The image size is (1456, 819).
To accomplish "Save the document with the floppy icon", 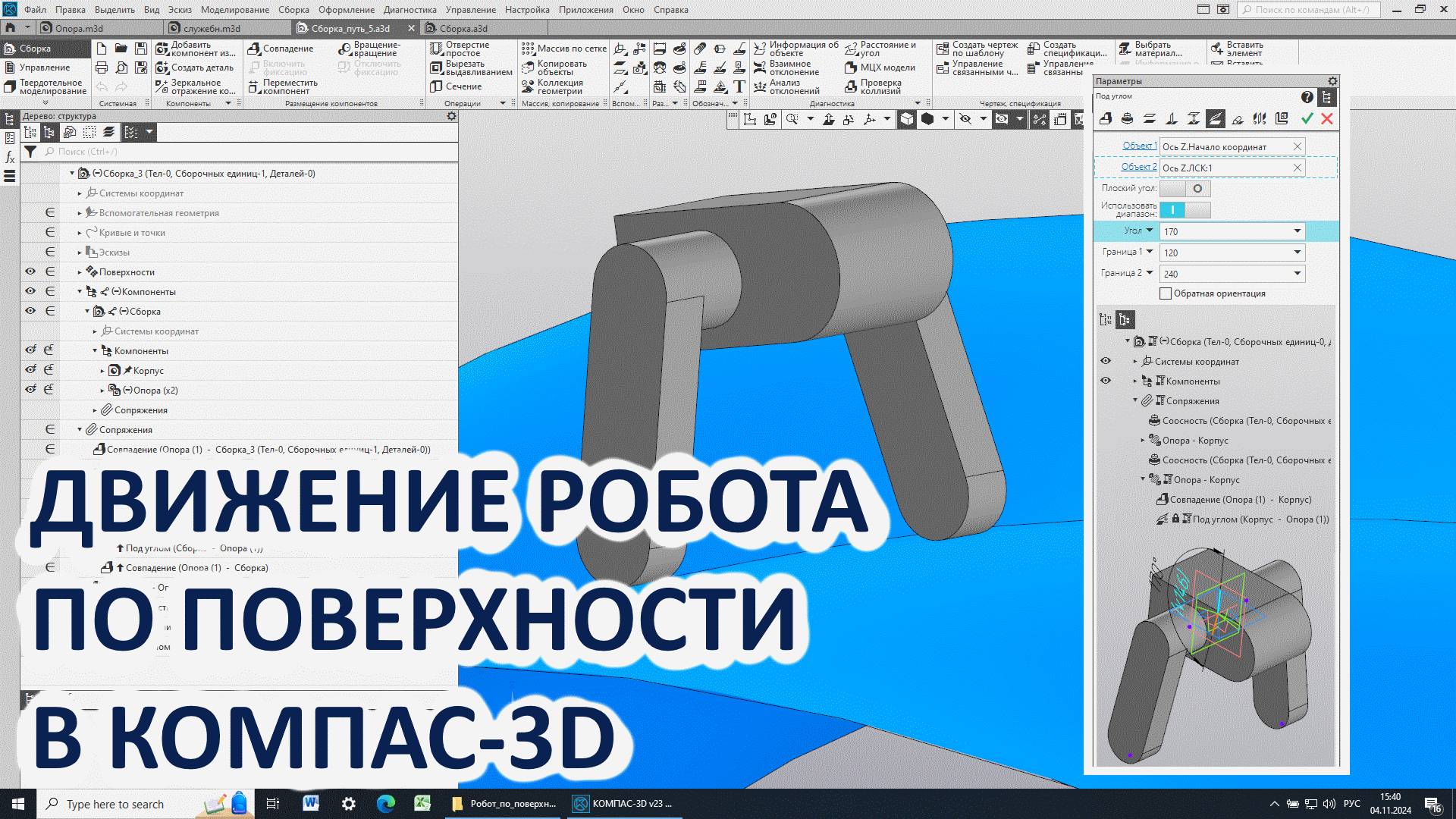I will coord(141,49).
